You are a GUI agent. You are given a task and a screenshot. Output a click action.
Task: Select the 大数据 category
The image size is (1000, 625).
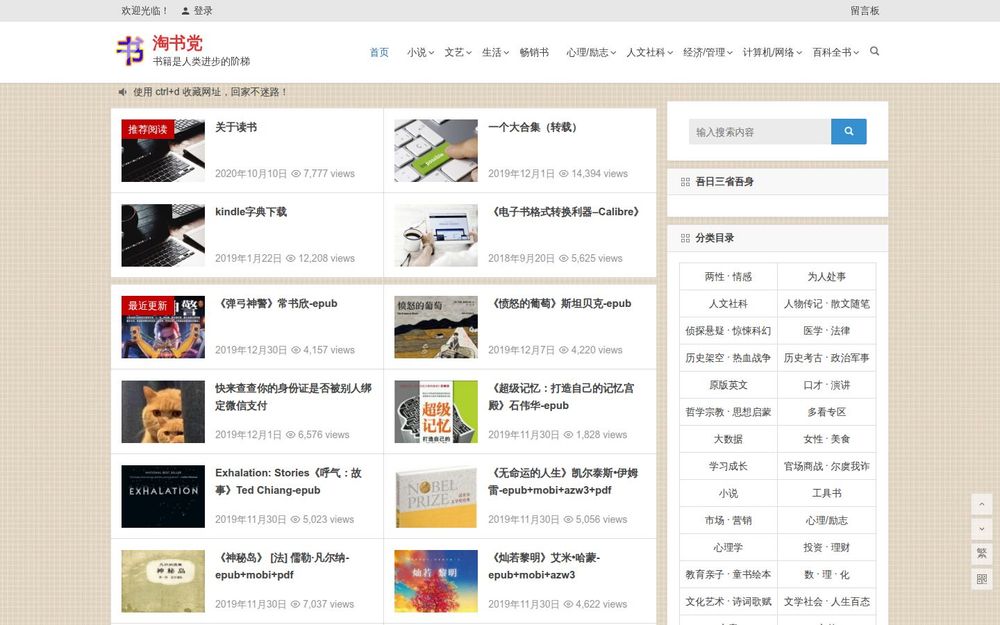pyautogui.click(x=728, y=439)
